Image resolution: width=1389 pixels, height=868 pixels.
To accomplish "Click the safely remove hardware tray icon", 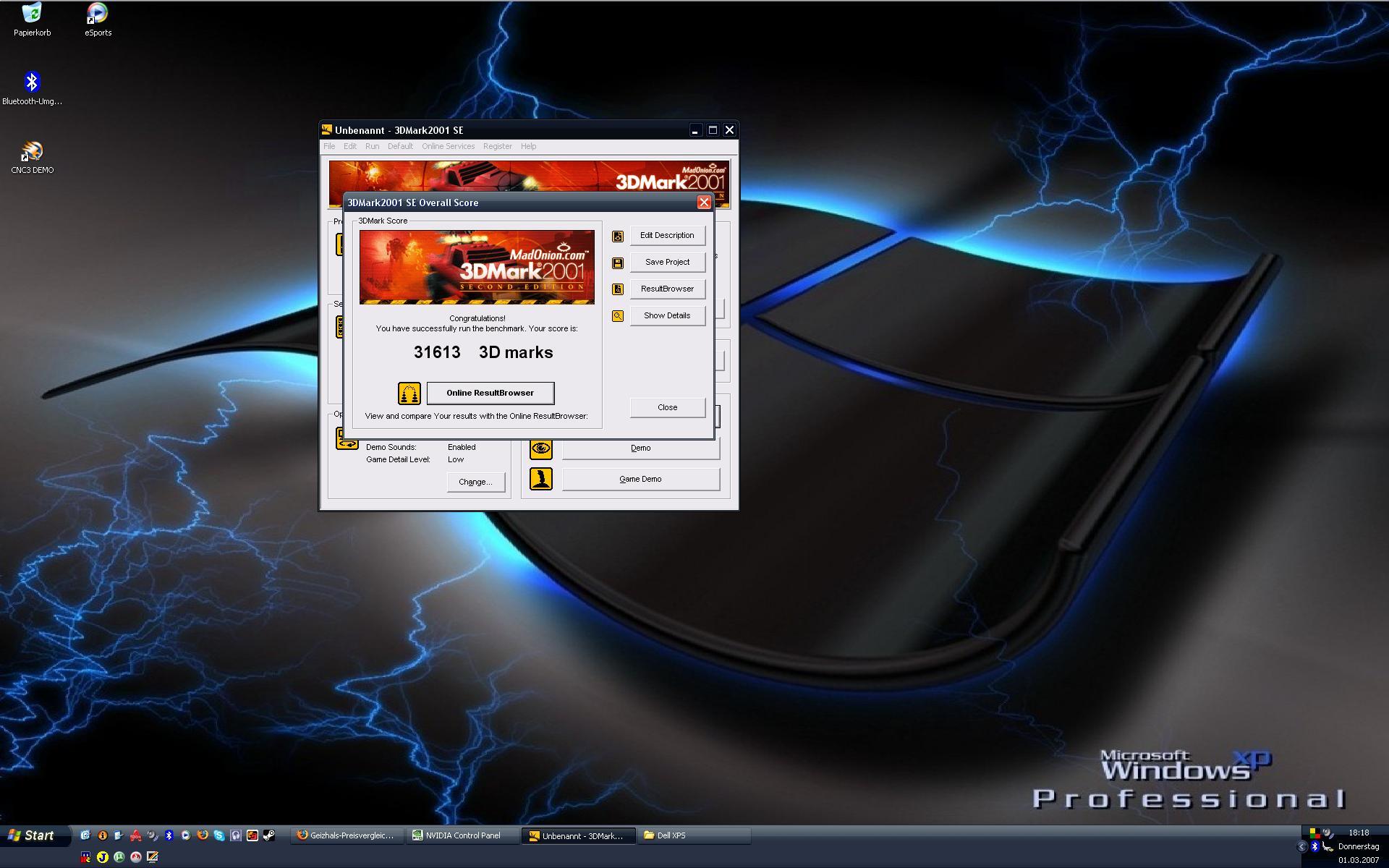I will click(1328, 846).
